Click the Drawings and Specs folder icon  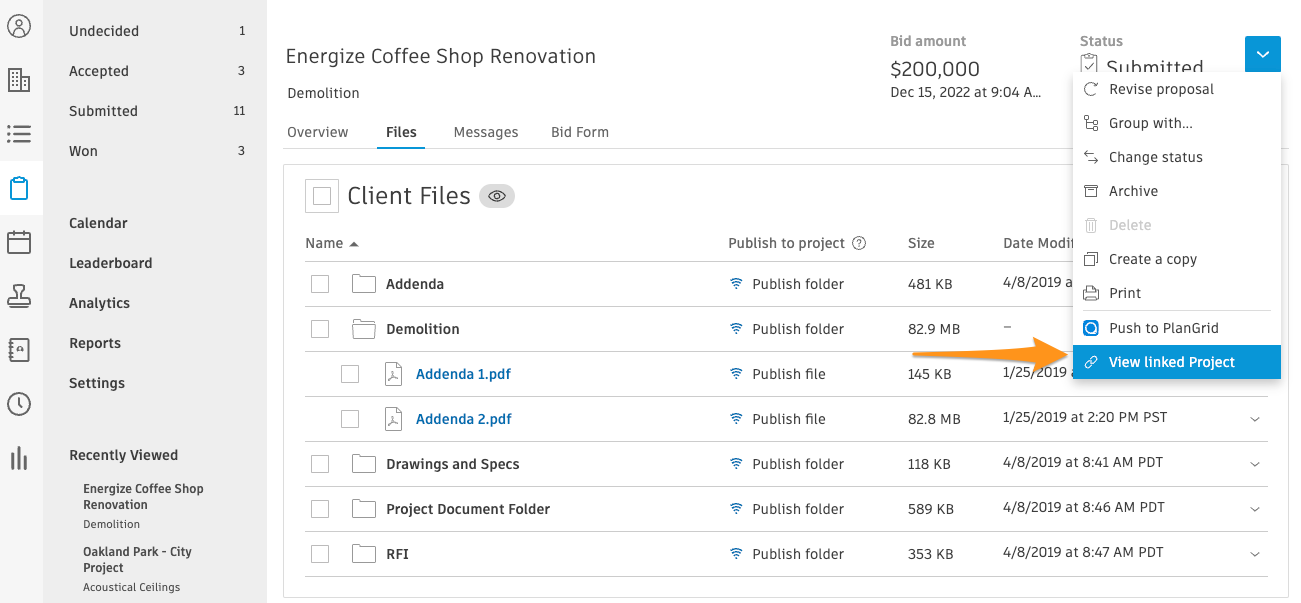point(363,464)
